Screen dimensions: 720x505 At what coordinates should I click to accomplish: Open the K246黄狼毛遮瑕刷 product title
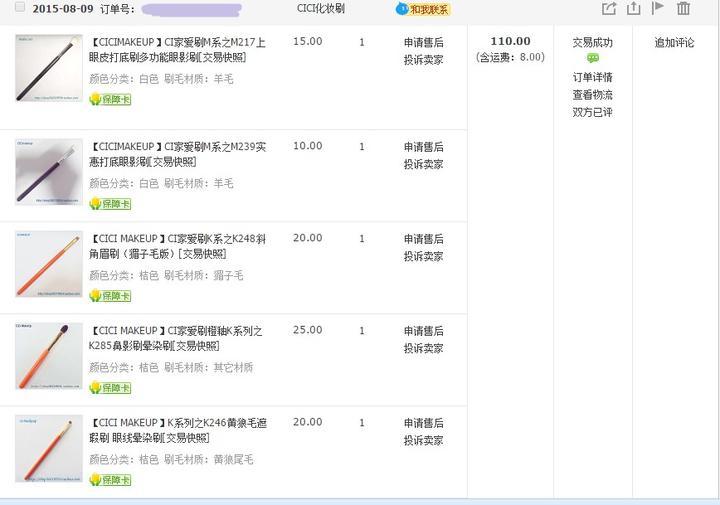pos(178,430)
